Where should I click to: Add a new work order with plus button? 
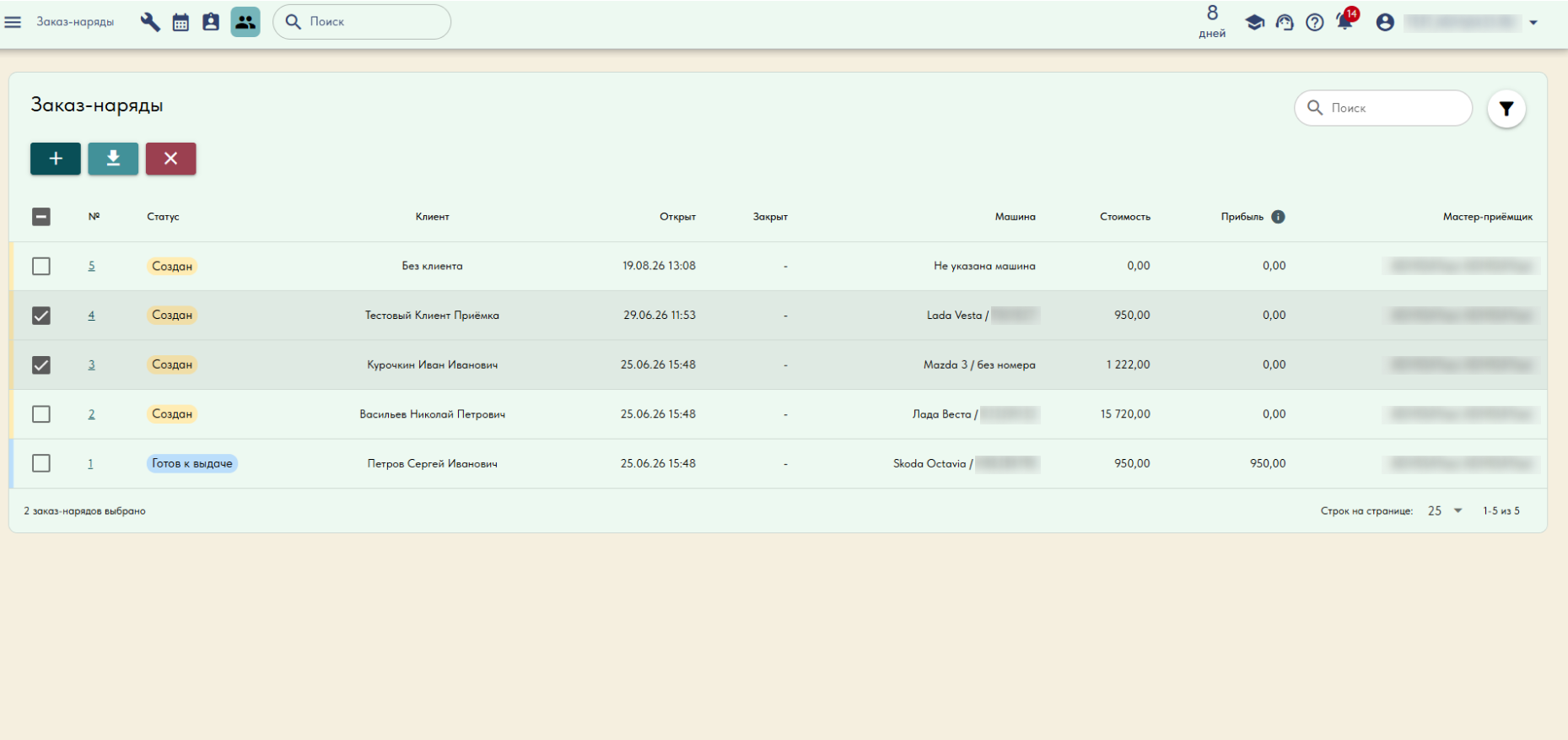(56, 159)
